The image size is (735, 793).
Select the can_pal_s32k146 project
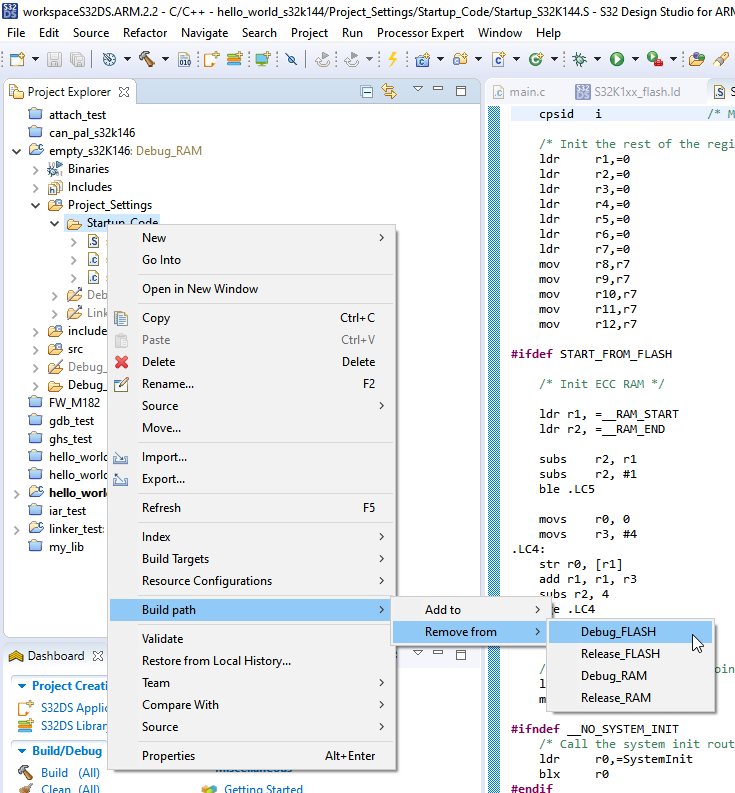tap(92, 133)
